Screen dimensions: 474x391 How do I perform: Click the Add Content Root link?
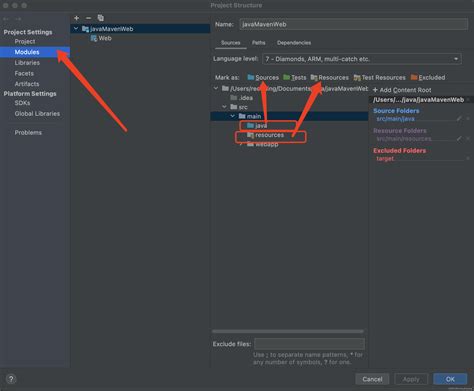(402, 90)
